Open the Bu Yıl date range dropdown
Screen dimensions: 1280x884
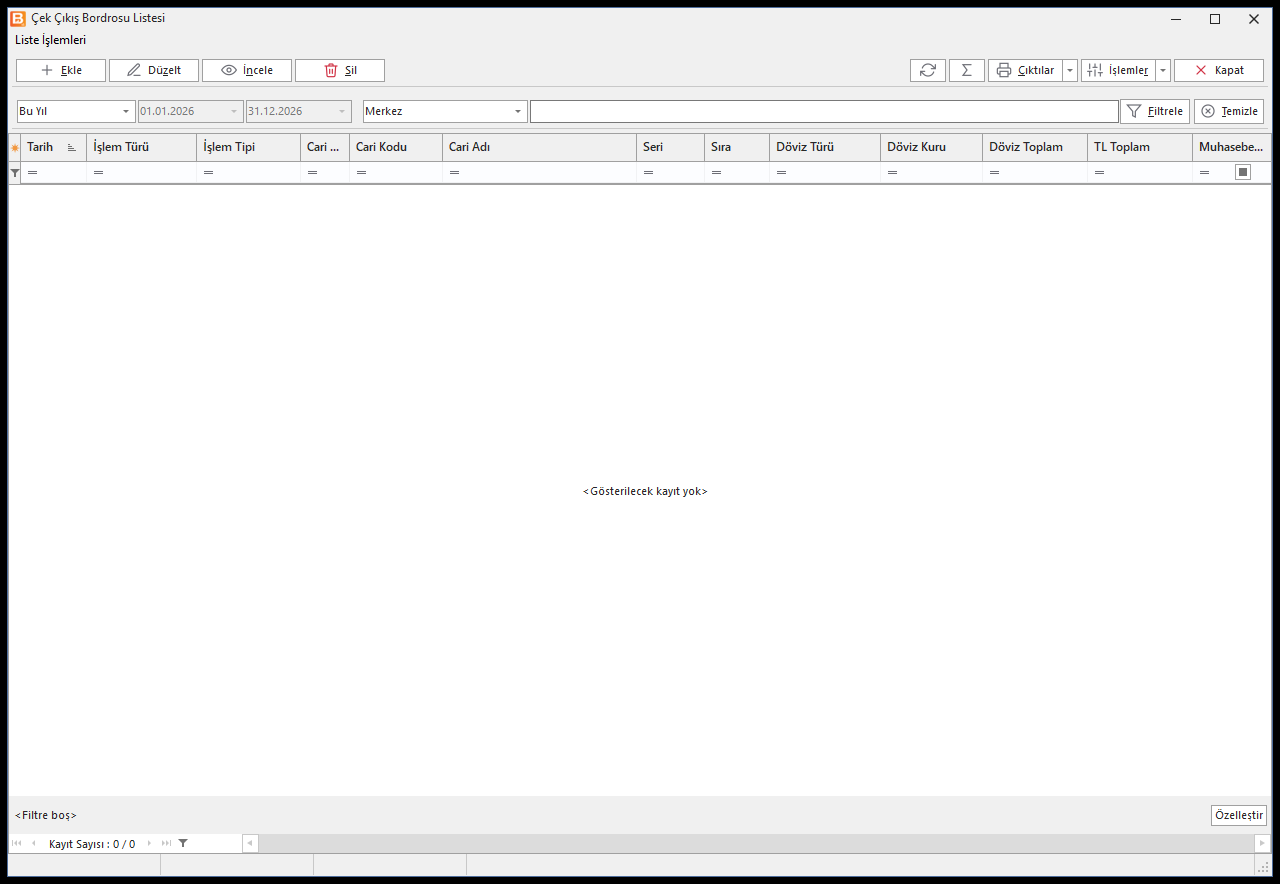pyautogui.click(x=126, y=111)
